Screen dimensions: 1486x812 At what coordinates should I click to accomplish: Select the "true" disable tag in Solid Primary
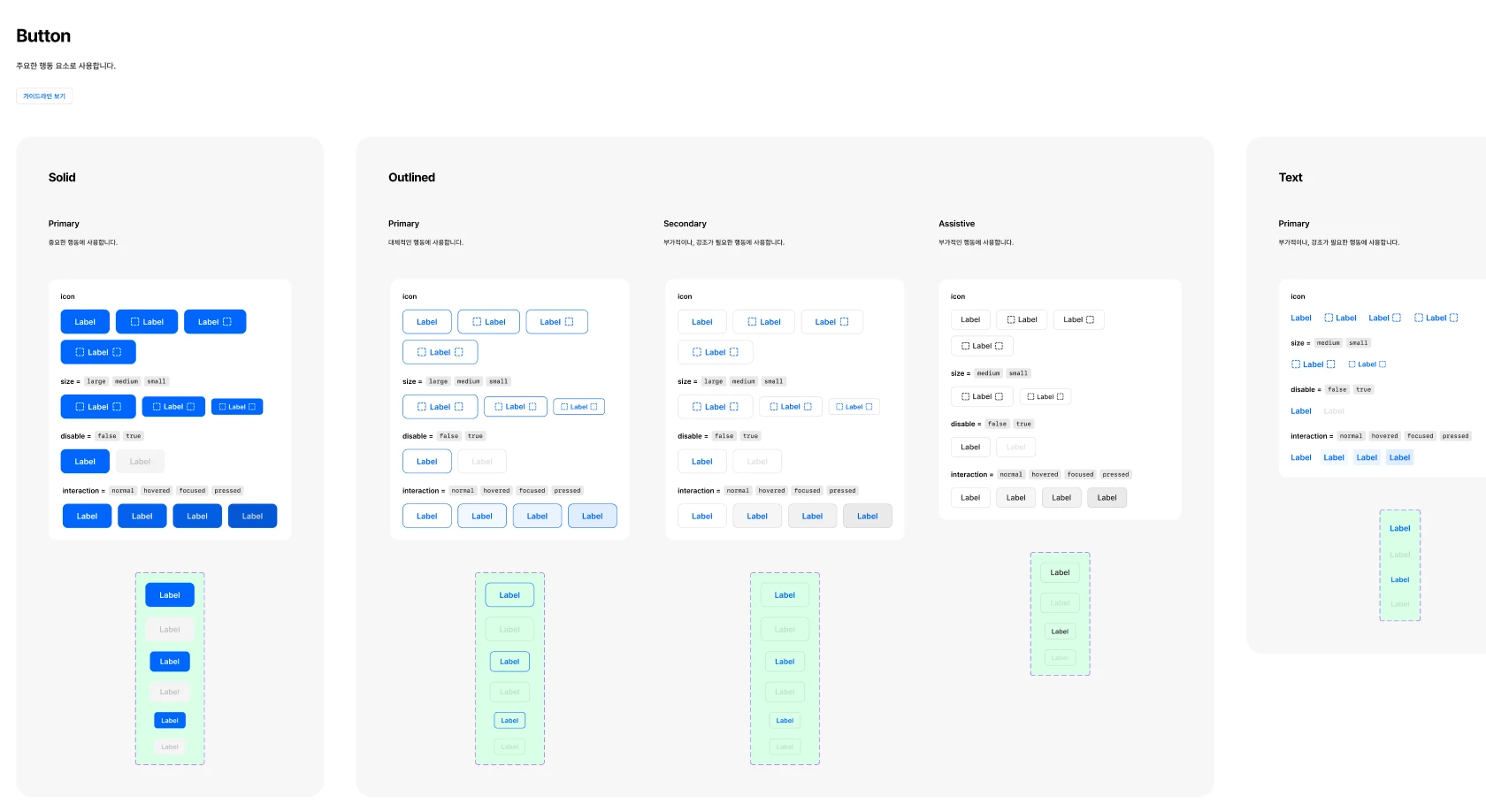pos(134,436)
